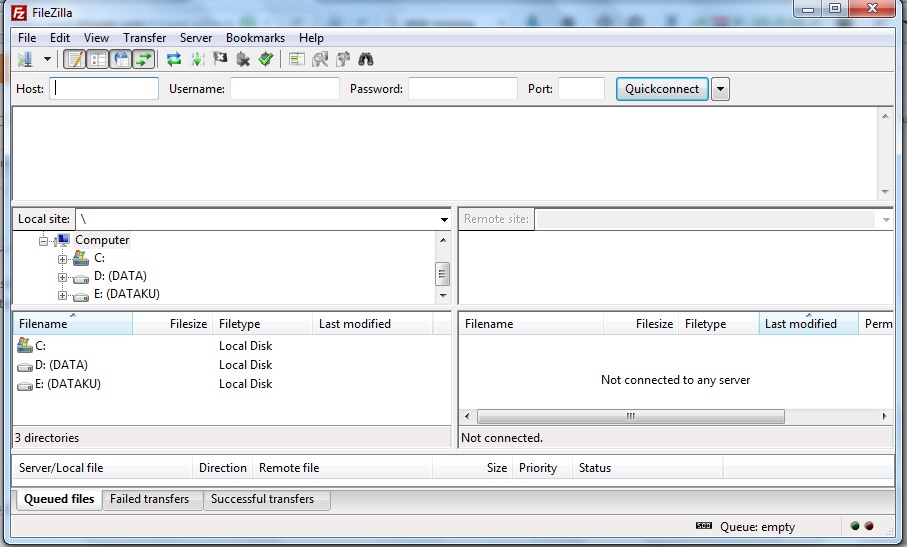Open the Quickconnect history dropdown

click(x=720, y=89)
